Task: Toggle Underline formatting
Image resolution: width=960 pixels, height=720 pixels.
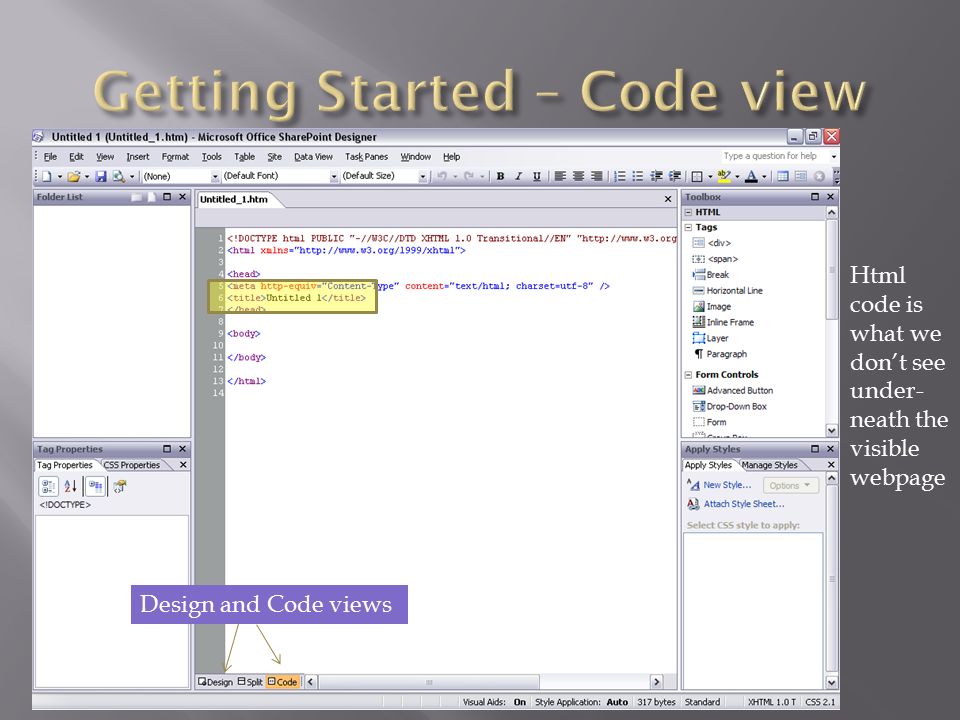Action: point(536,176)
